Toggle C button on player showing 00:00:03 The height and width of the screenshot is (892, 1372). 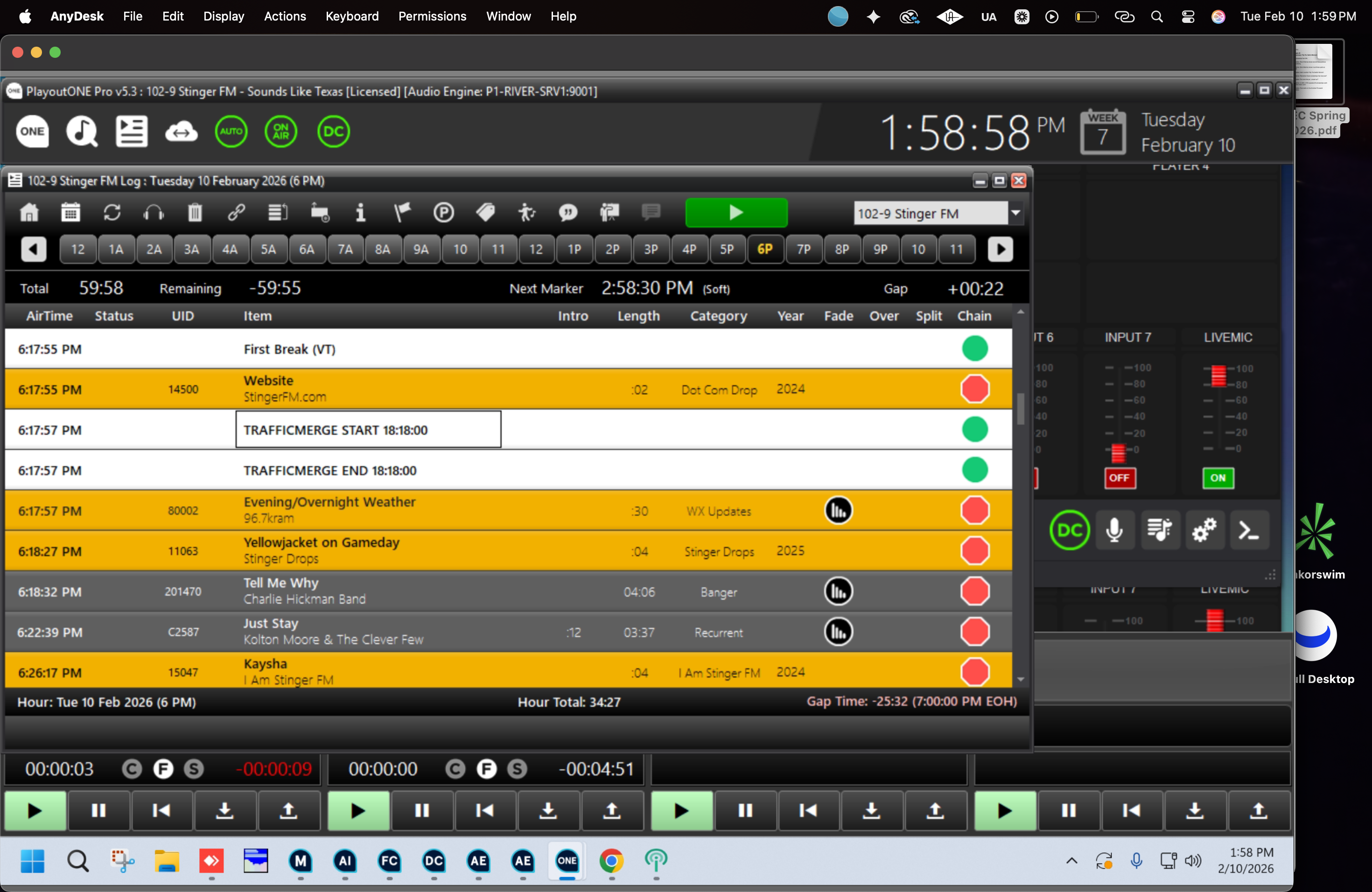tap(132, 769)
